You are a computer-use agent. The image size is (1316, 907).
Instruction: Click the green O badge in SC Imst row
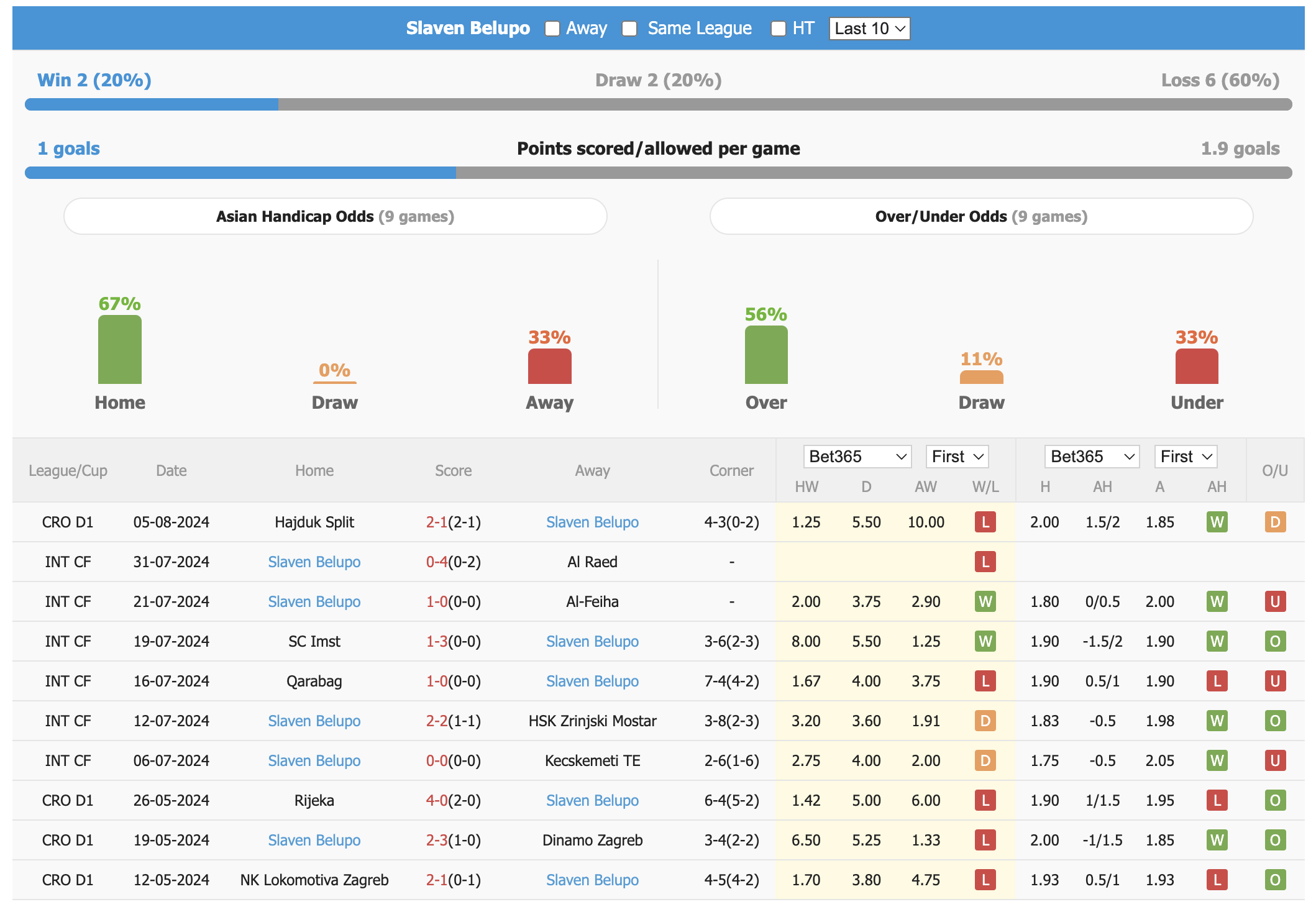1275,641
